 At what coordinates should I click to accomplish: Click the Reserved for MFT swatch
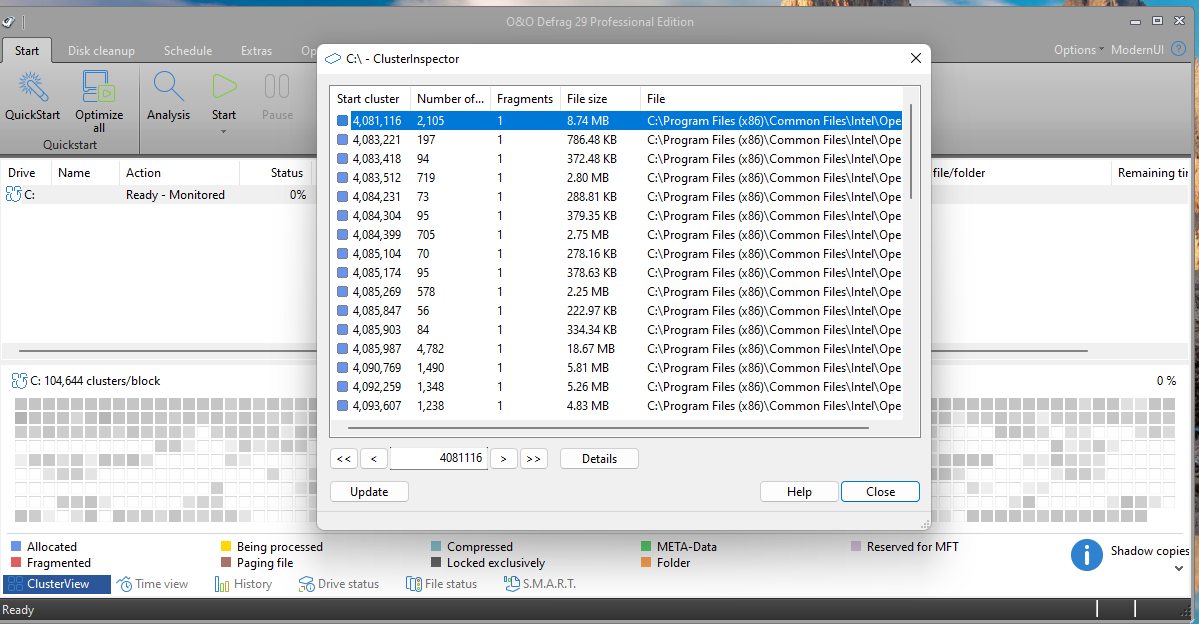click(856, 546)
